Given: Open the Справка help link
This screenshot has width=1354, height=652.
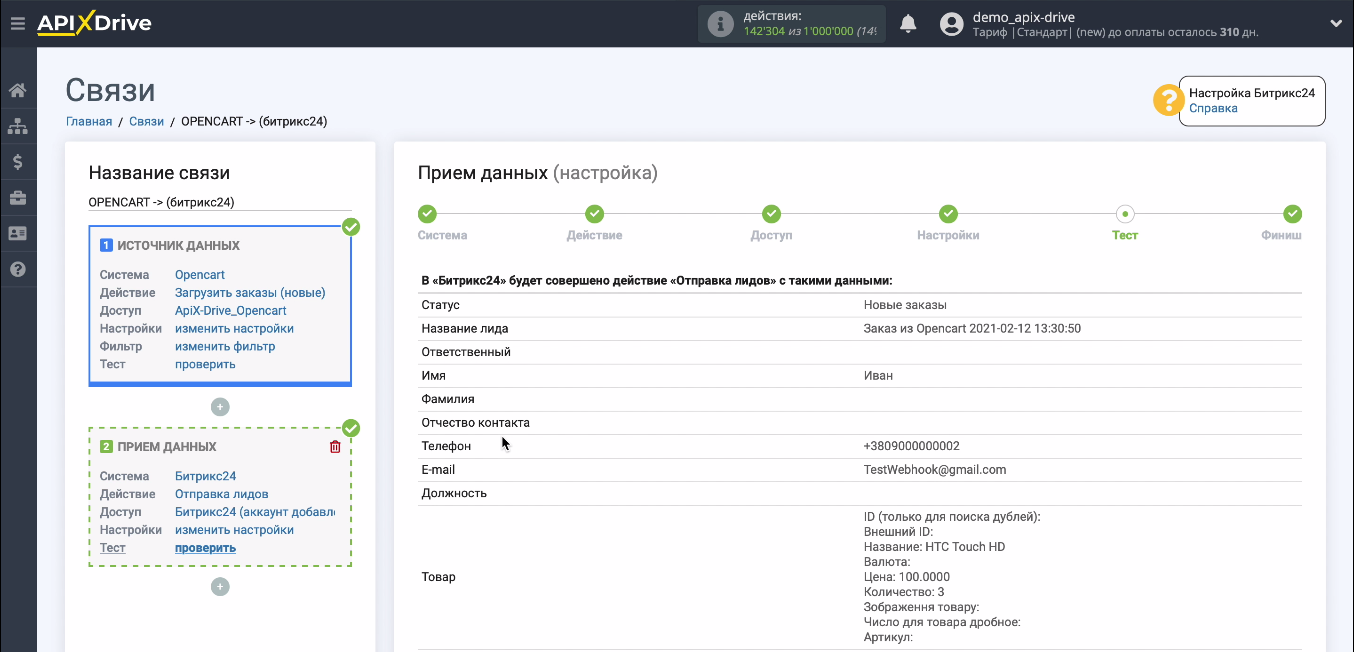Looking at the screenshot, I should [x=1213, y=108].
